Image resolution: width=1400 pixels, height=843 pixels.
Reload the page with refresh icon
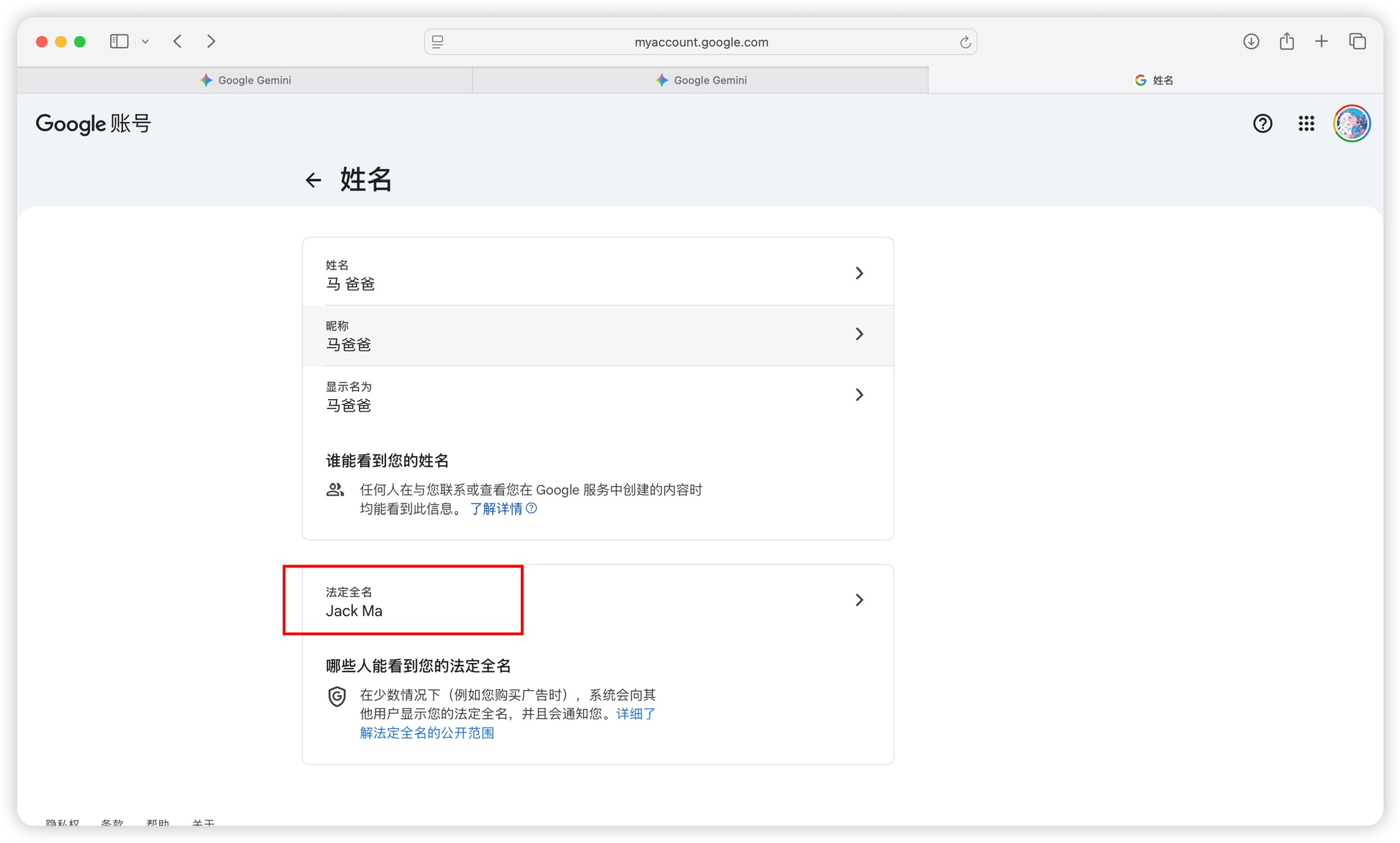click(964, 42)
